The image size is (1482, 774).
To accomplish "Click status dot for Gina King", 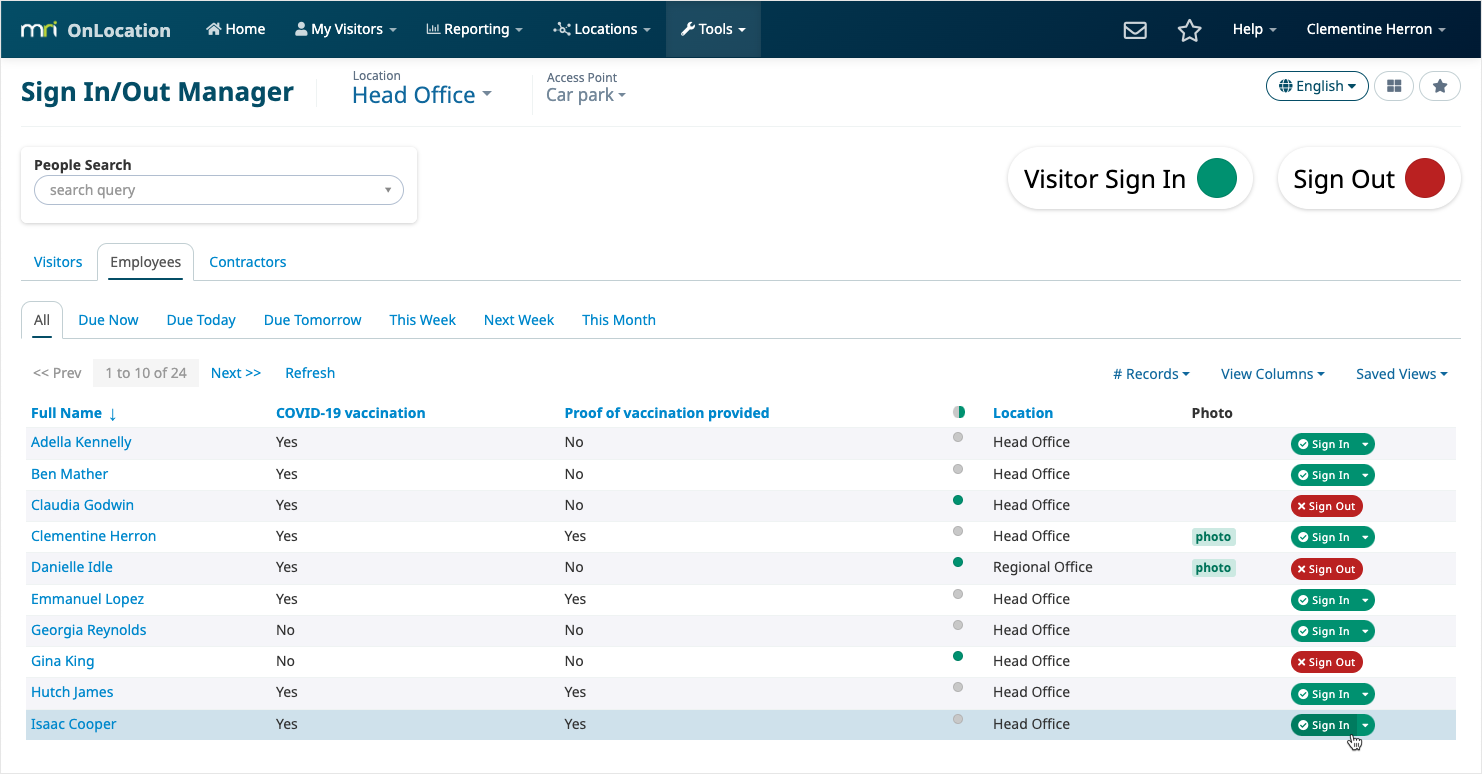I will click(x=958, y=656).
